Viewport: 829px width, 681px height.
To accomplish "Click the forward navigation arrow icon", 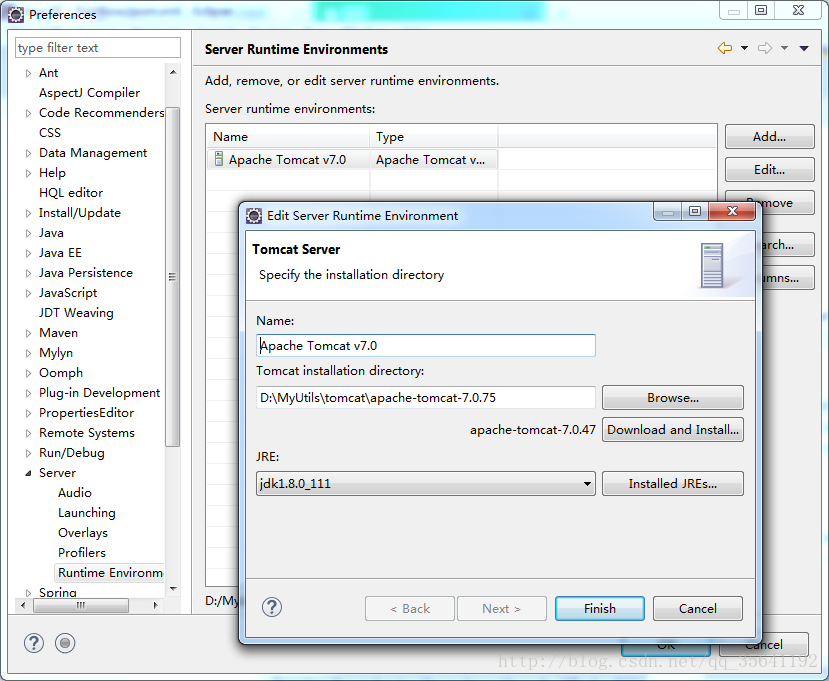I will (765, 48).
